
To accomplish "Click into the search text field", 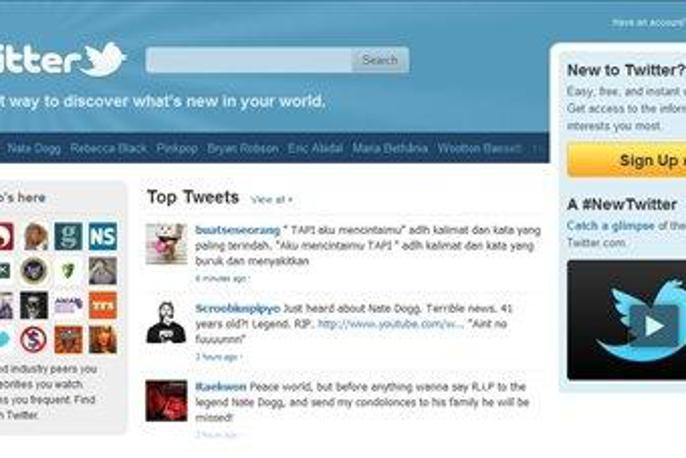I will click(x=248, y=60).
